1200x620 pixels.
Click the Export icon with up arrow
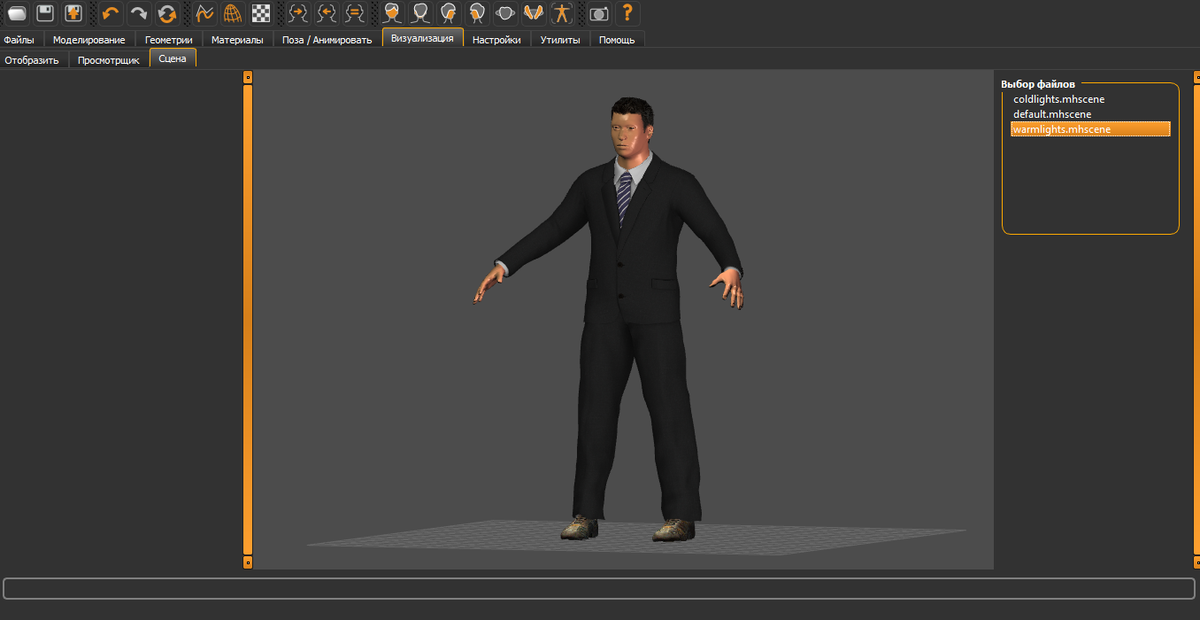(73, 13)
